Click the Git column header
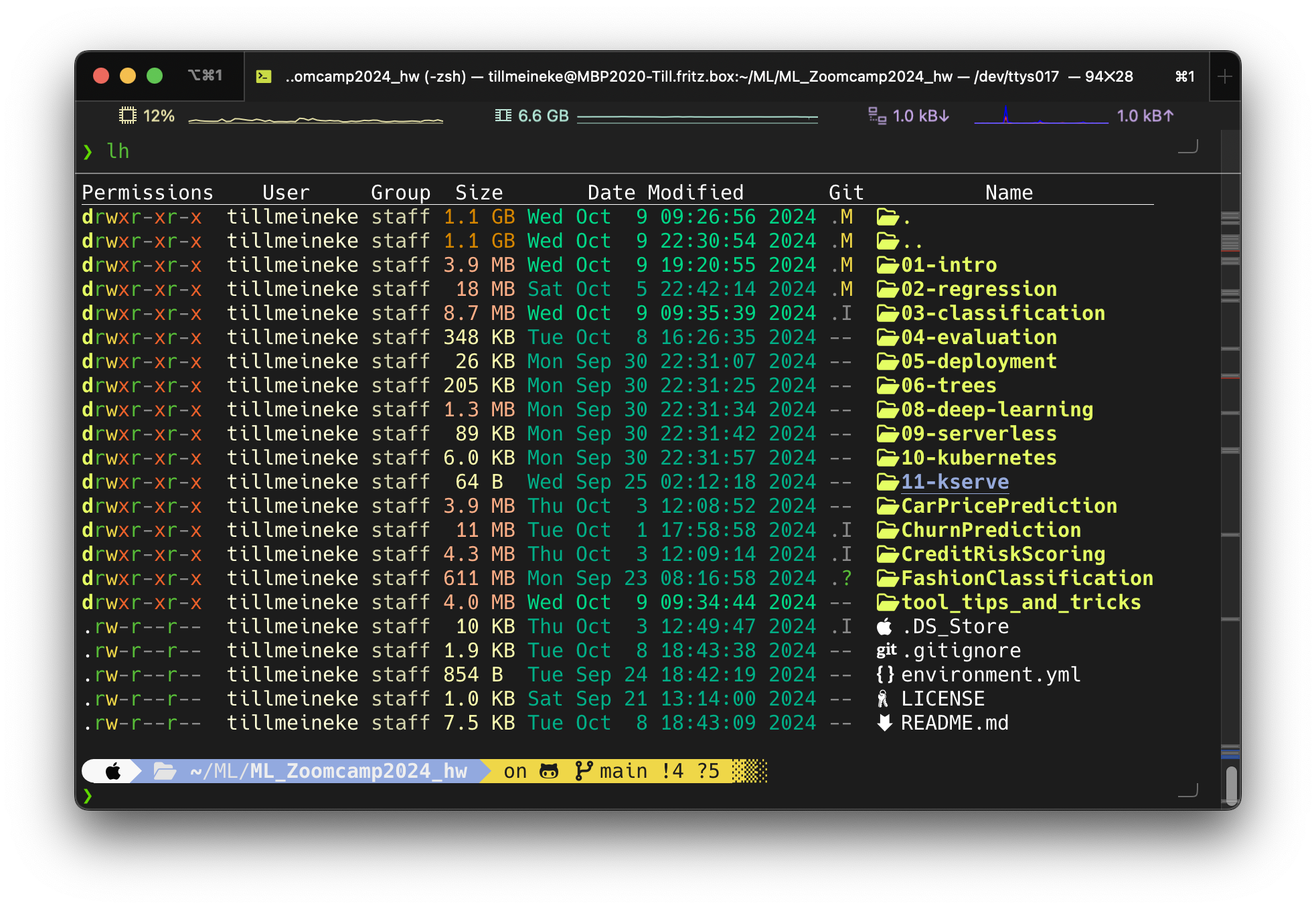The width and height of the screenshot is (1316, 909). [x=846, y=193]
